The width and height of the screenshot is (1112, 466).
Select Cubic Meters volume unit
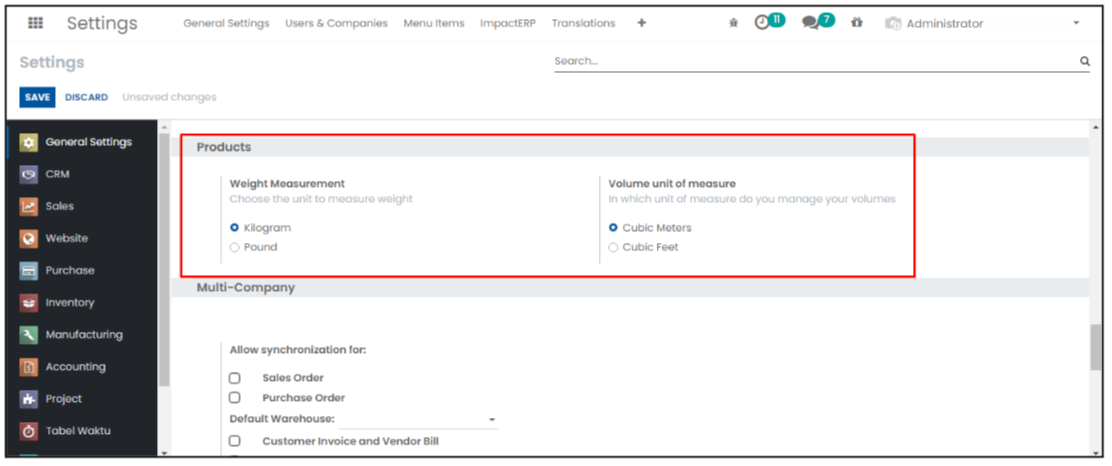click(613, 228)
